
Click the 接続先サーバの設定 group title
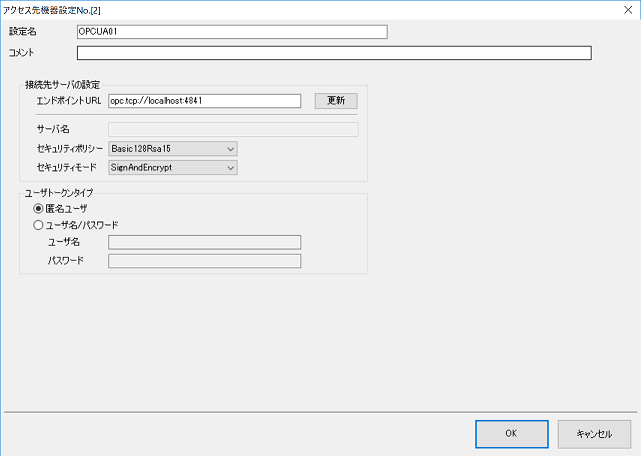point(63,85)
